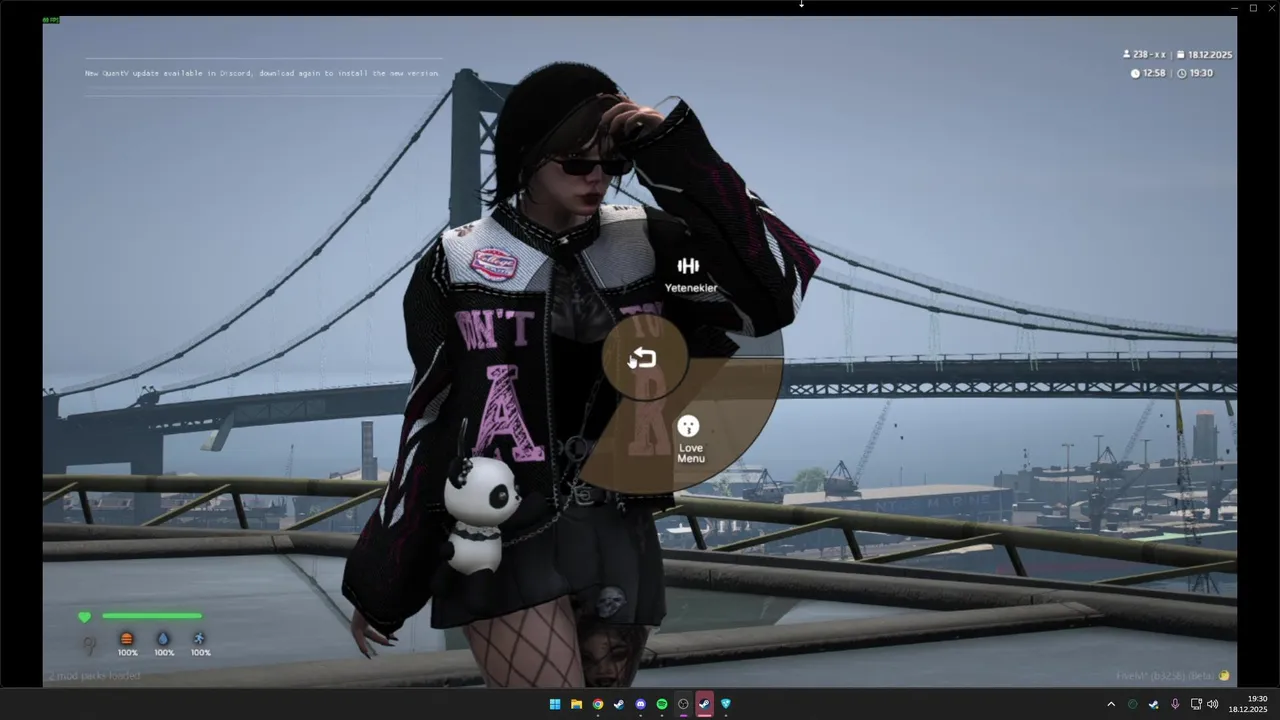This screenshot has width=1280, height=720.
Task: Click the running figure stamina icon
Action: coord(199,638)
